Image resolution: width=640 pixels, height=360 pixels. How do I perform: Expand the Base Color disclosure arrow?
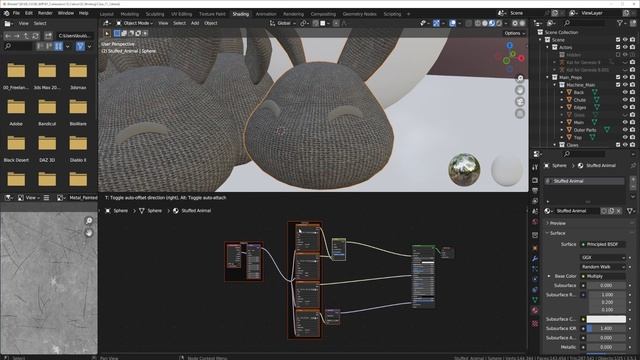[549, 276]
